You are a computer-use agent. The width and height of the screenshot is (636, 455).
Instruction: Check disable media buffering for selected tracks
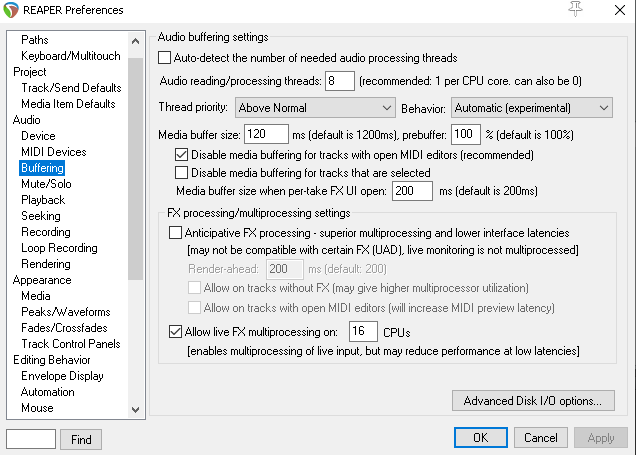[x=181, y=173]
